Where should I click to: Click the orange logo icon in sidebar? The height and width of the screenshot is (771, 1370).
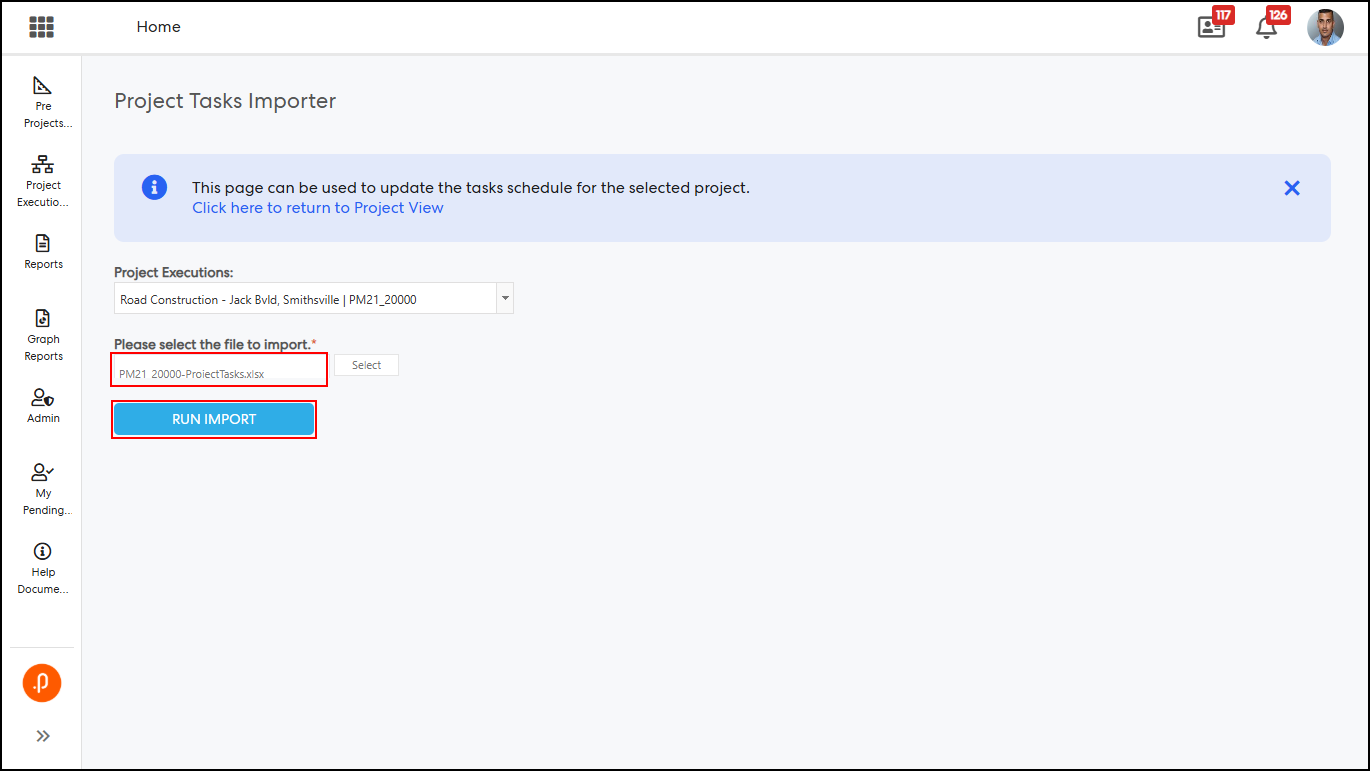(x=42, y=683)
